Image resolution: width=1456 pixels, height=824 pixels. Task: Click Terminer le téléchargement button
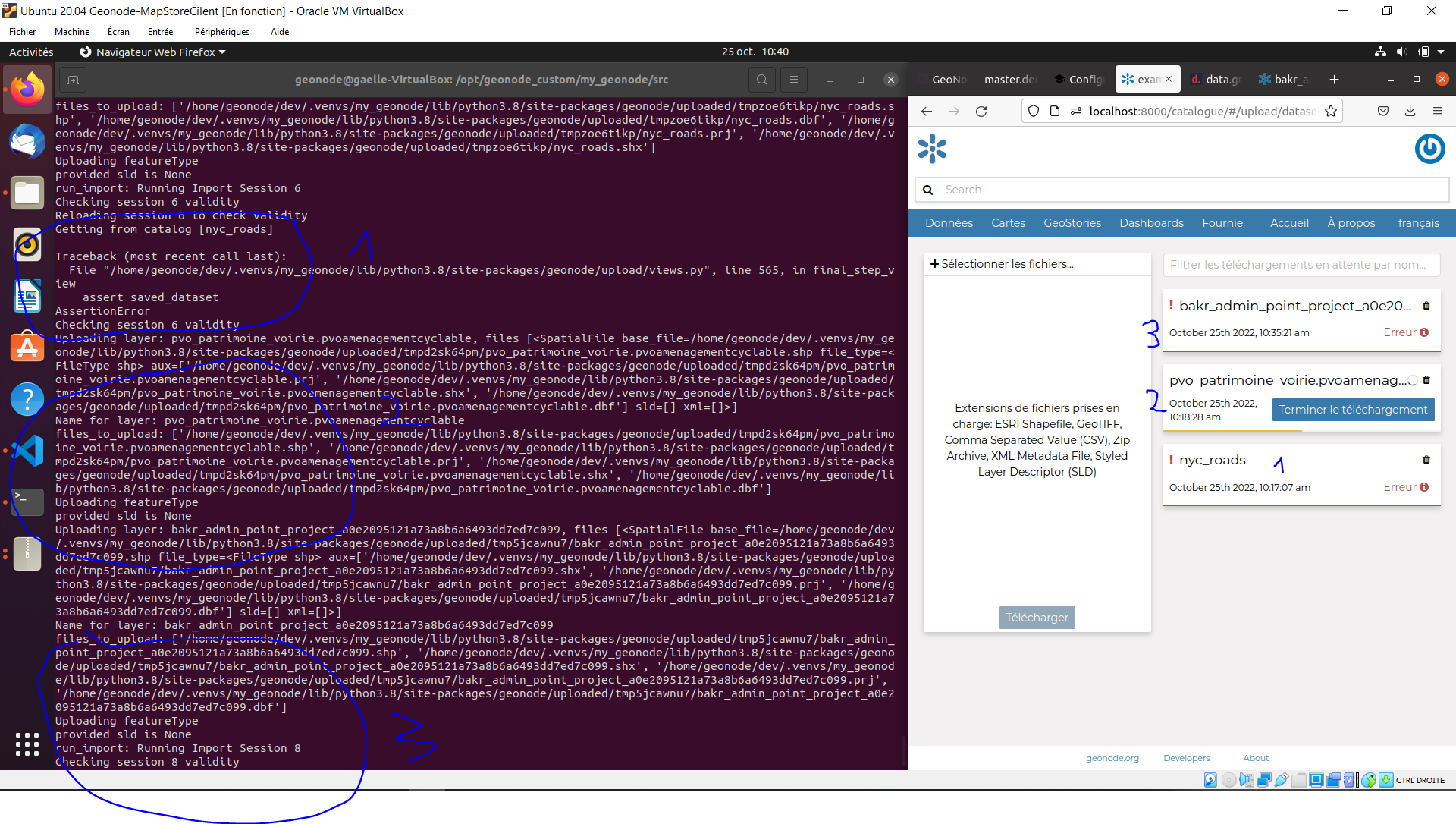click(1353, 410)
